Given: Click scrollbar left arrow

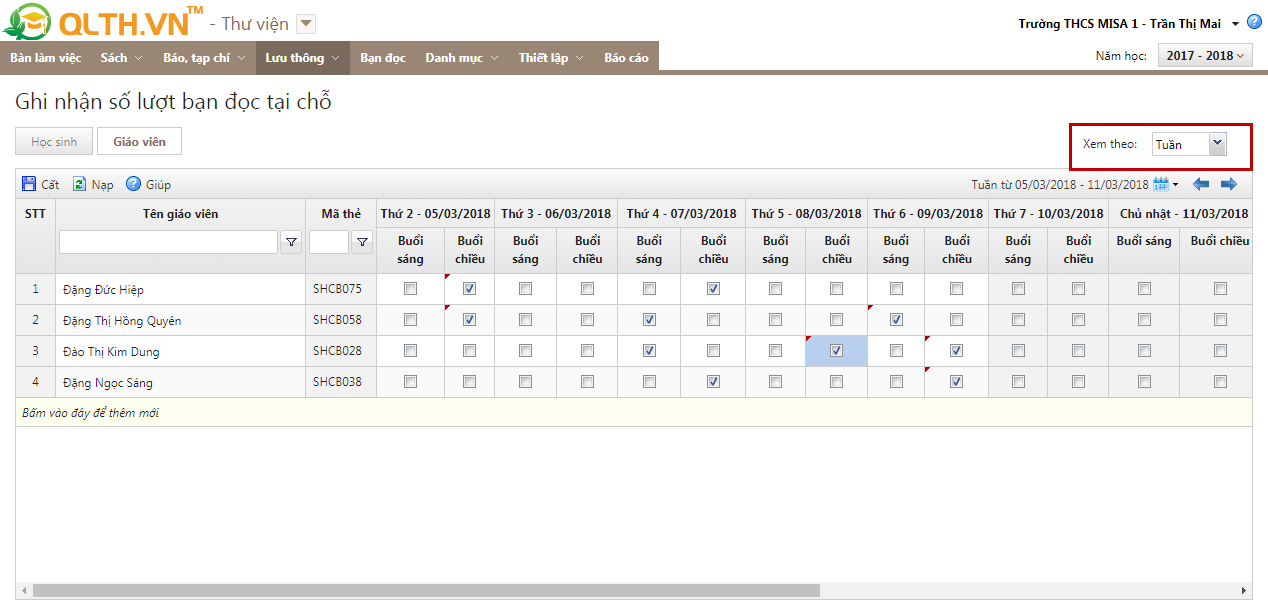Looking at the screenshot, I should [24, 591].
